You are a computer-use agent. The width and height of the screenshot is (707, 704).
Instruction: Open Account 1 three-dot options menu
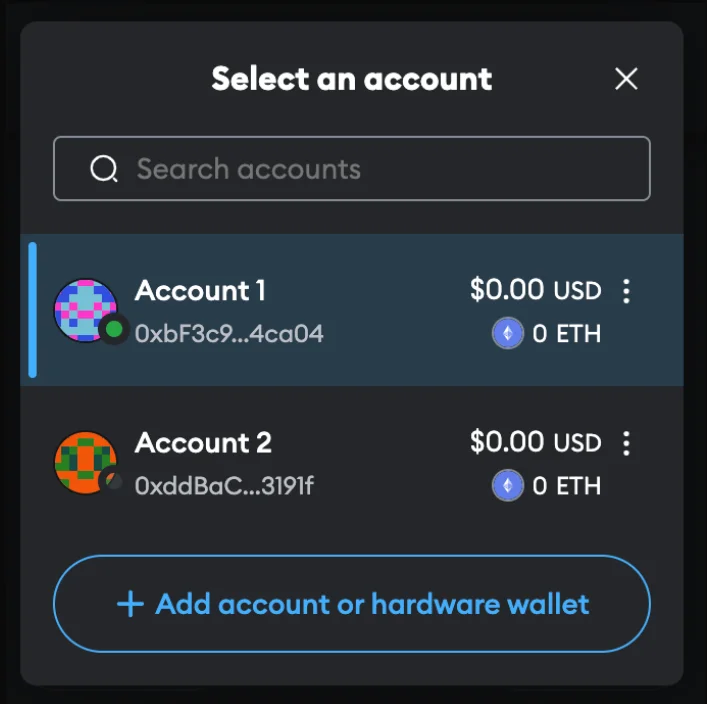[626, 291]
